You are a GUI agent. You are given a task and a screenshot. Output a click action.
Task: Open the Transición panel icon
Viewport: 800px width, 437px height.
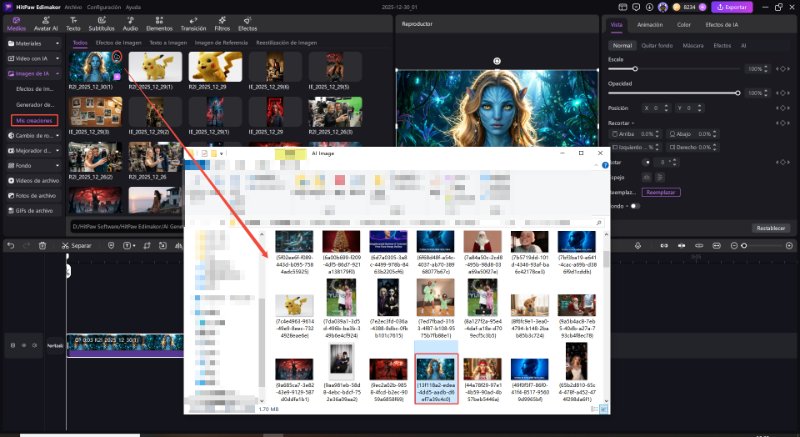[x=193, y=23]
